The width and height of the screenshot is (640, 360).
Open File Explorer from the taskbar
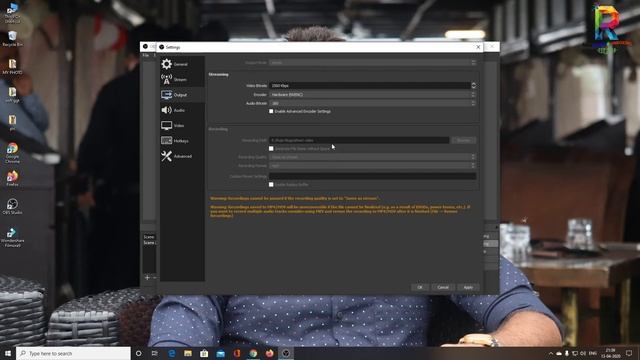188,353
